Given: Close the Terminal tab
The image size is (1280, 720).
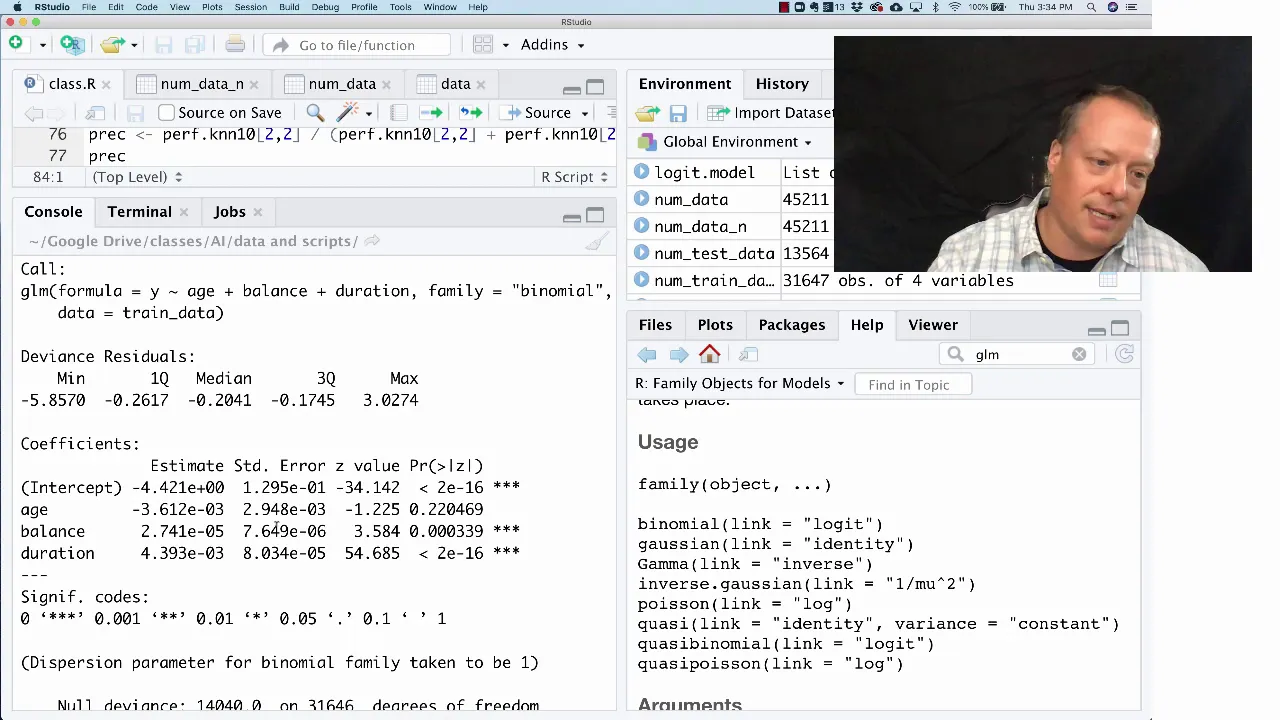Looking at the screenshot, I should tap(183, 212).
